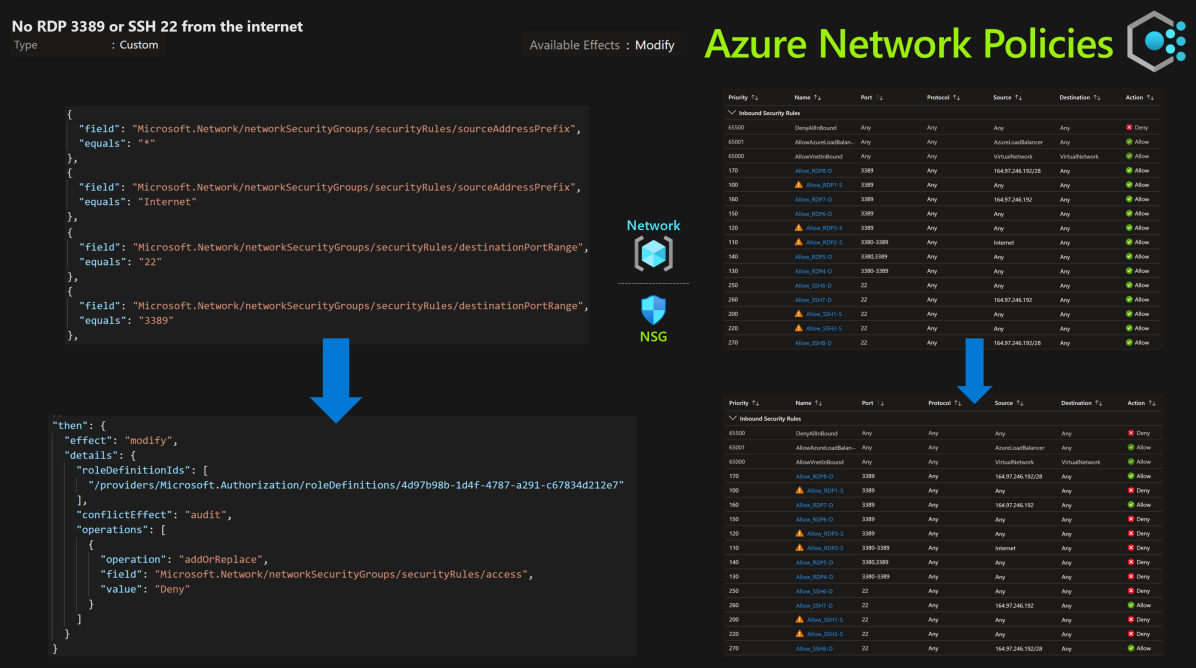Click the "equals": "3389" code line
Image resolution: width=1196 pixels, height=668 pixels.
126,320
